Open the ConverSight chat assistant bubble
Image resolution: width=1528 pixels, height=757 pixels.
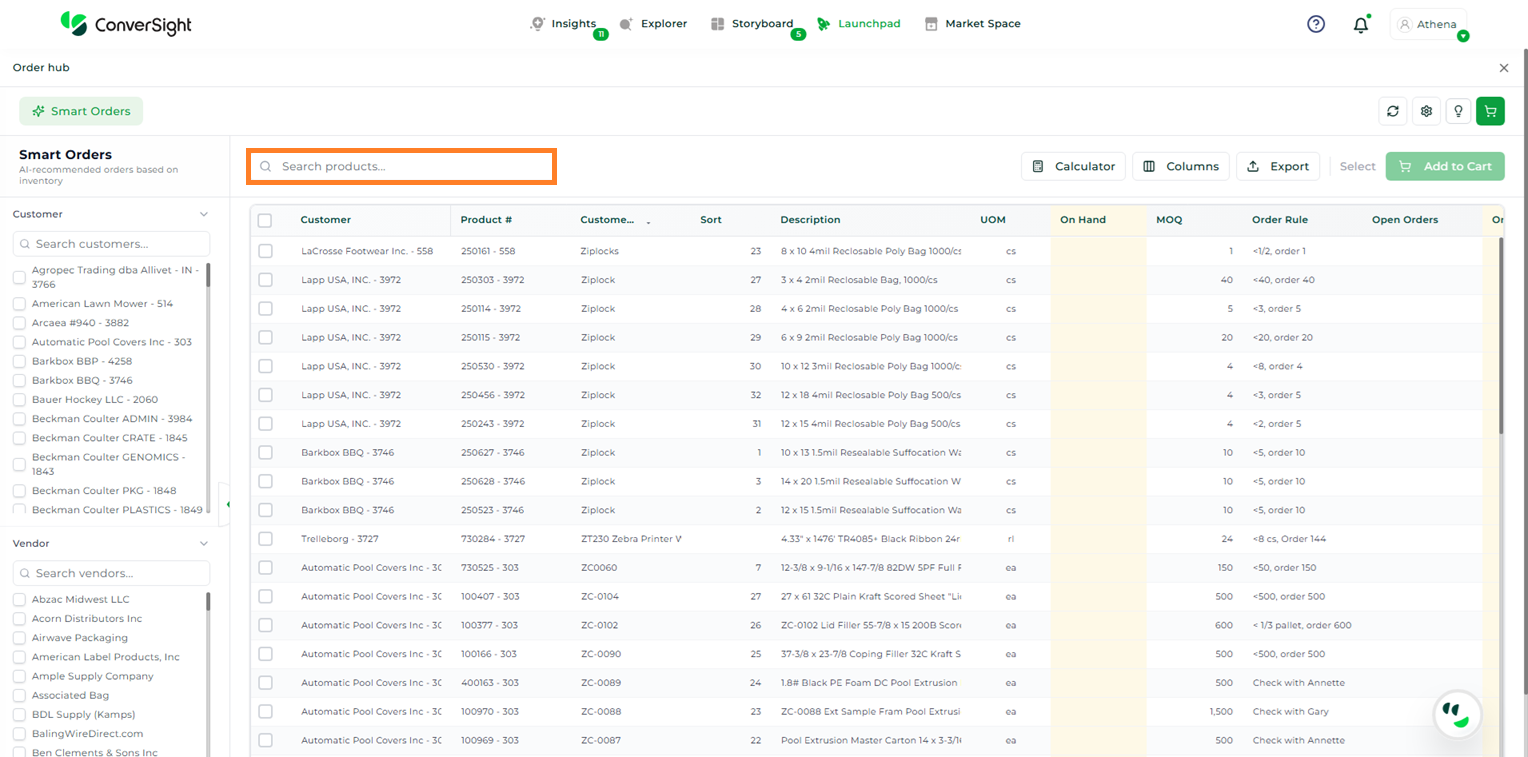[x=1457, y=713]
